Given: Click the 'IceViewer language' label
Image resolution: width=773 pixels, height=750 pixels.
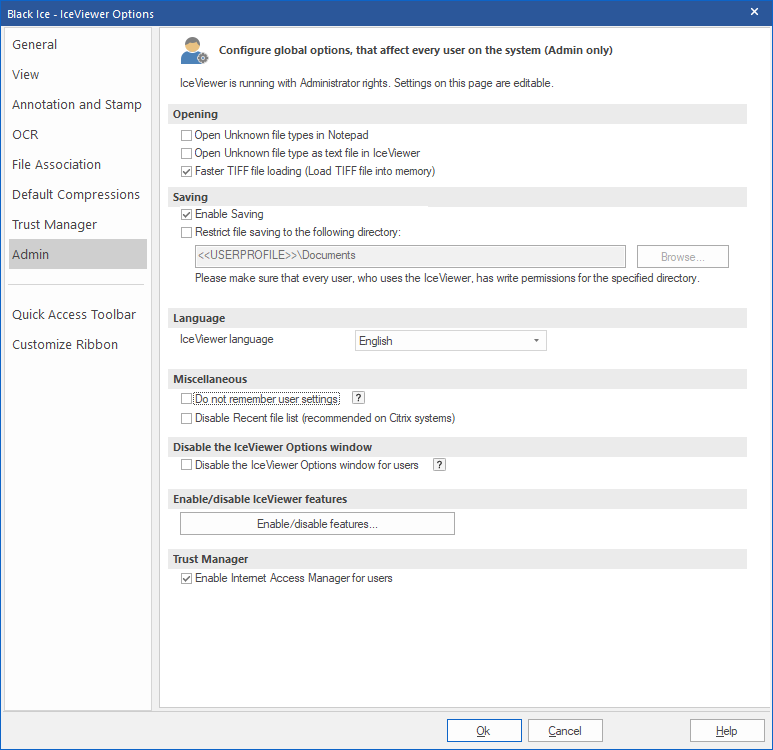Looking at the screenshot, I should tap(226, 339).
